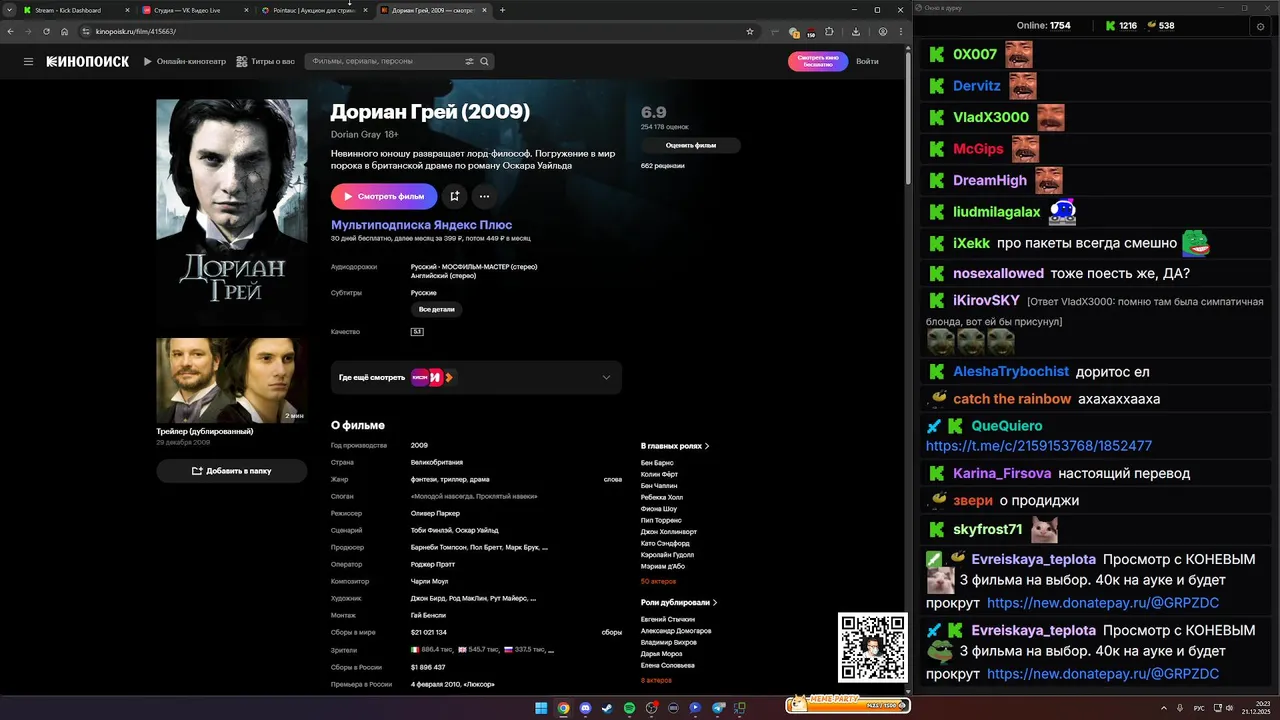Click the Смотреть фильм button
Image resolution: width=1280 pixels, height=720 pixels.
point(384,196)
